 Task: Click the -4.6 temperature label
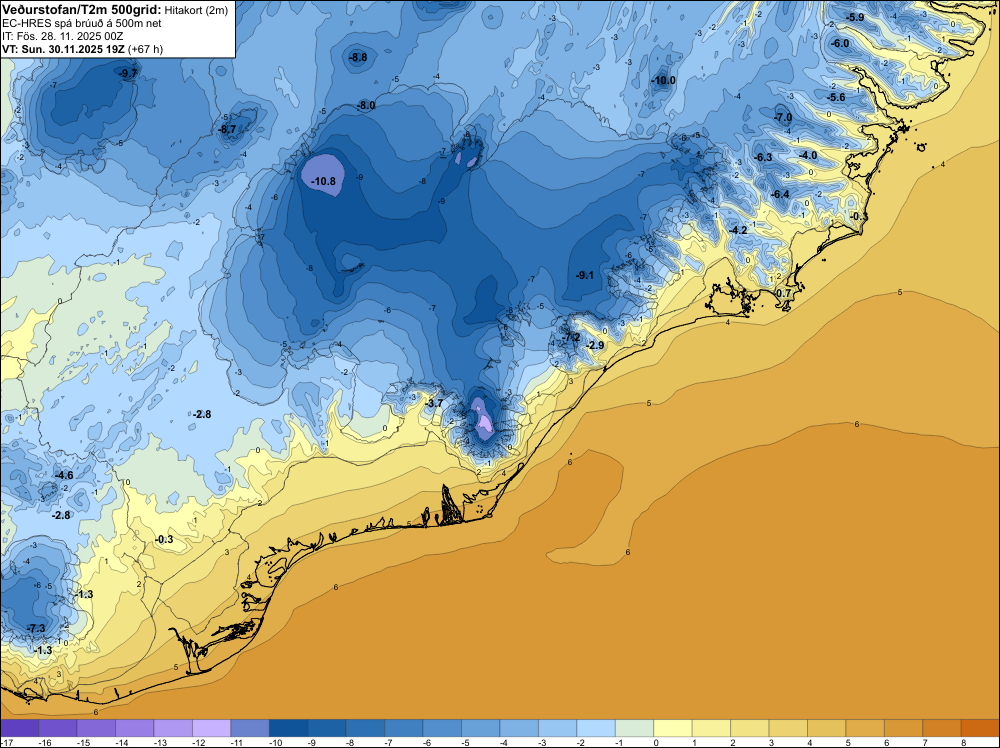pos(64,476)
